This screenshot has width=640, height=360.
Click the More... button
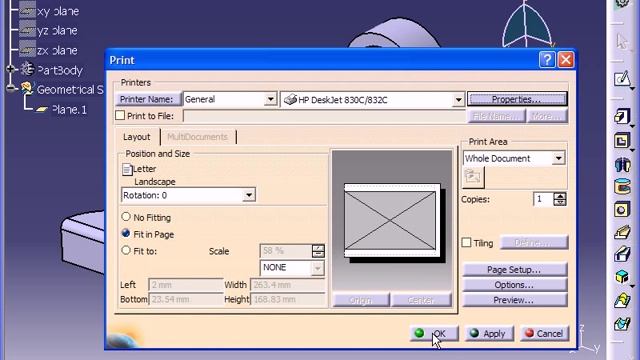point(547,116)
